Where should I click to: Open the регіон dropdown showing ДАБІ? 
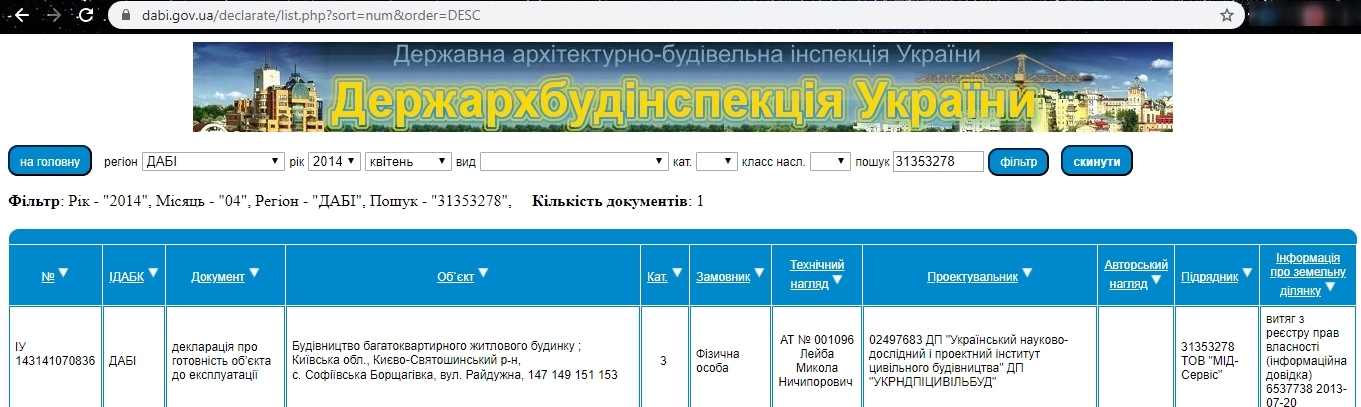pyautogui.click(x=213, y=161)
